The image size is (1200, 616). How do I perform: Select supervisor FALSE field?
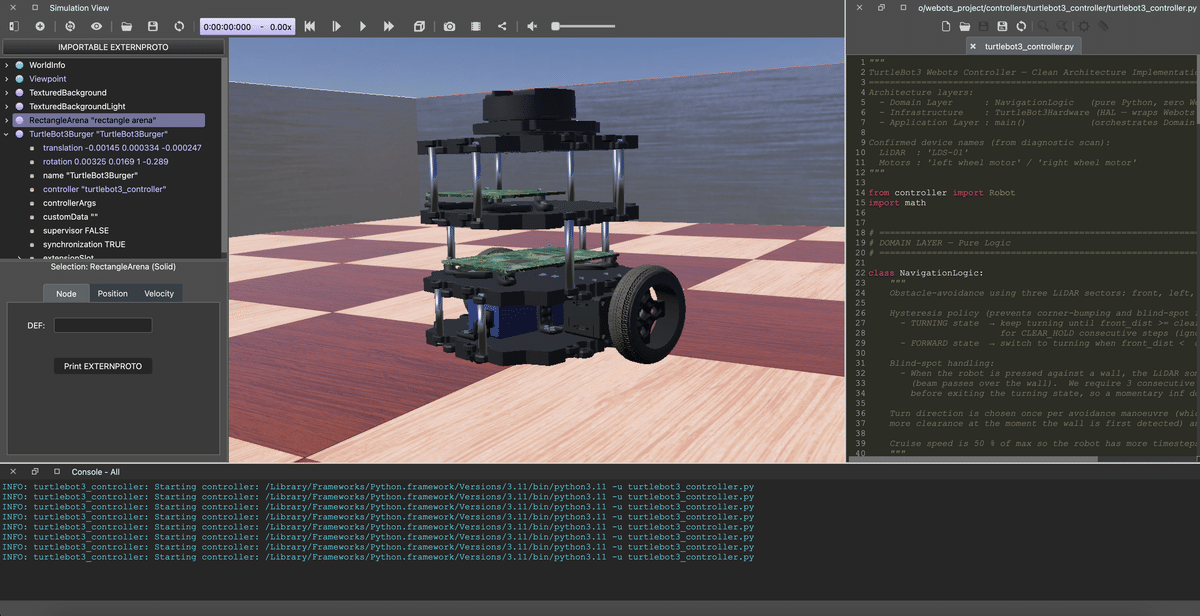(x=76, y=230)
